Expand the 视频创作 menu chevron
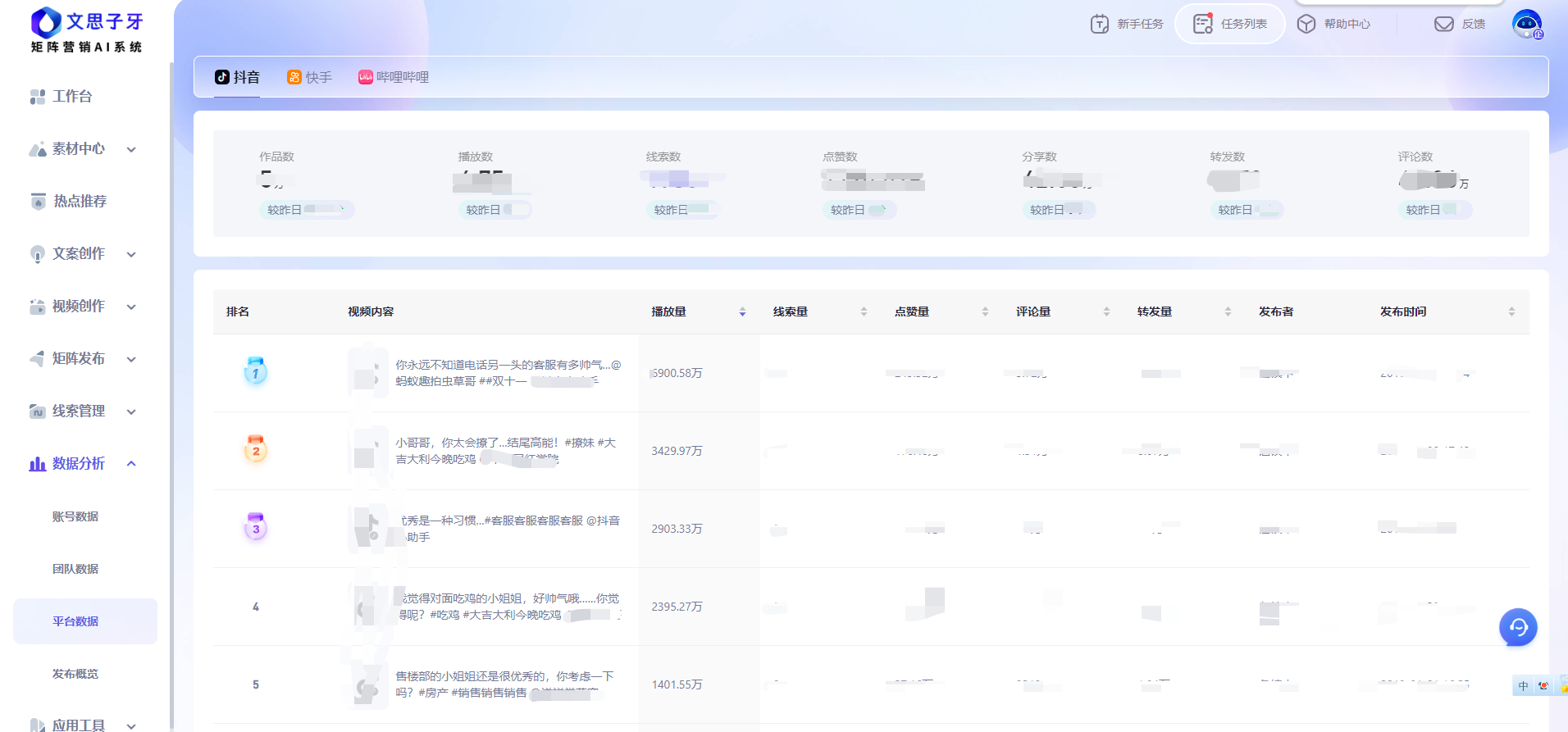 (131, 307)
